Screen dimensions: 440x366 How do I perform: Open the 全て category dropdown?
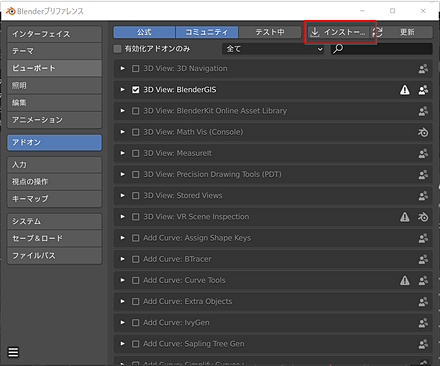[x=273, y=49]
